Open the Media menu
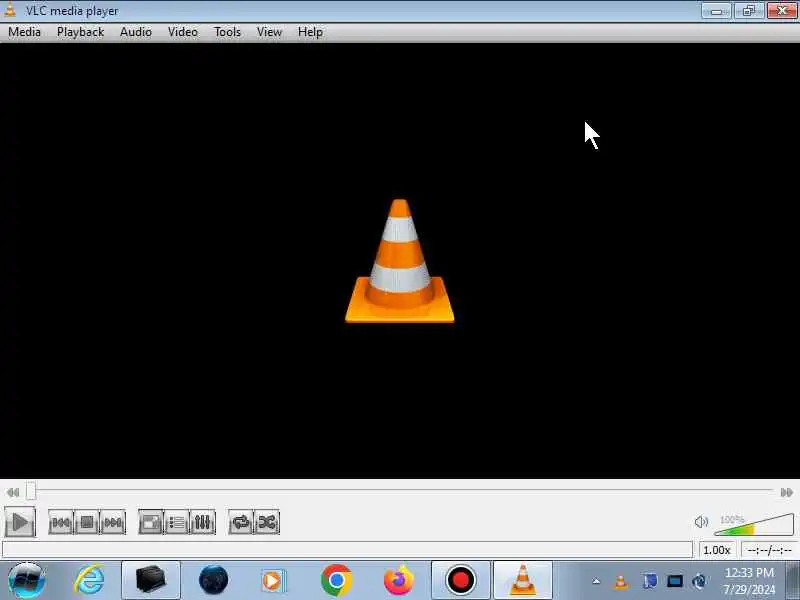The image size is (800, 600). [24, 32]
